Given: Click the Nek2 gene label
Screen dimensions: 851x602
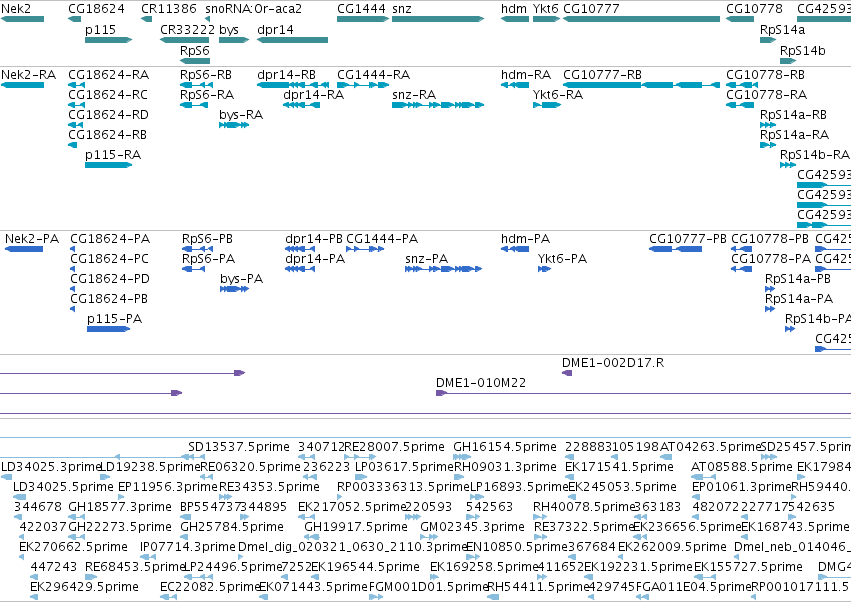Looking at the screenshot, I should pyautogui.click(x=16, y=9).
